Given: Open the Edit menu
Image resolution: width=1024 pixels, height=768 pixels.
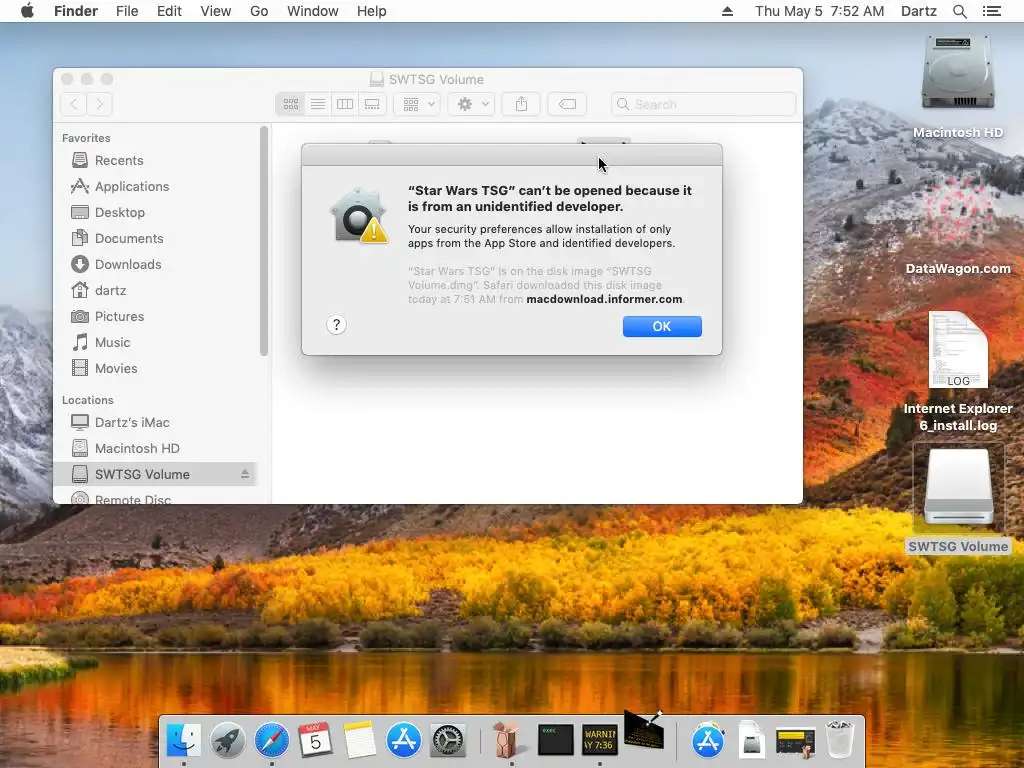Looking at the screenshot, I should tap(169, 11).
